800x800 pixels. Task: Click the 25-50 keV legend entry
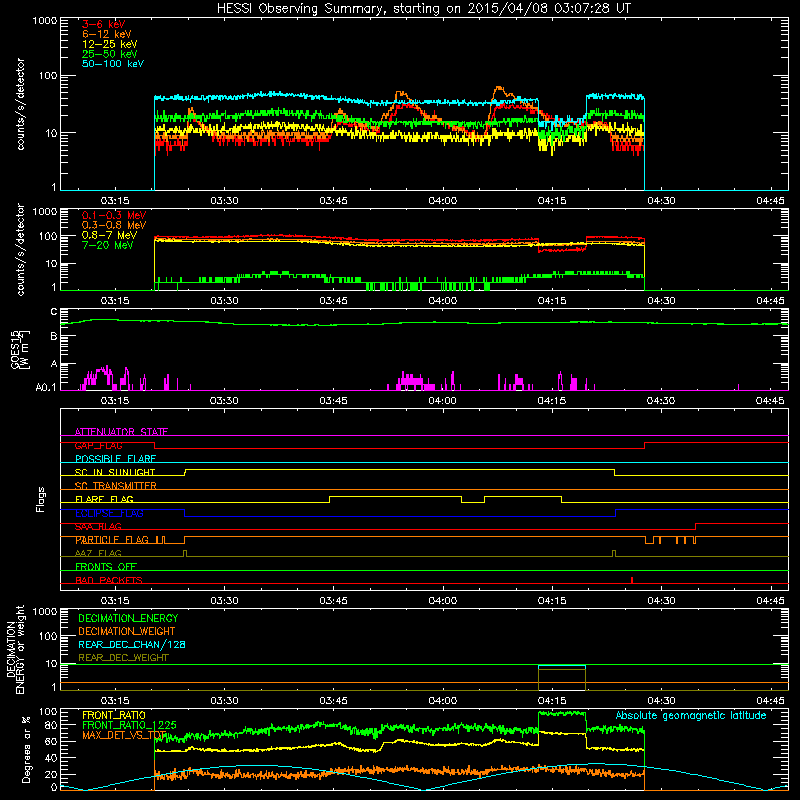click(110, 54)
